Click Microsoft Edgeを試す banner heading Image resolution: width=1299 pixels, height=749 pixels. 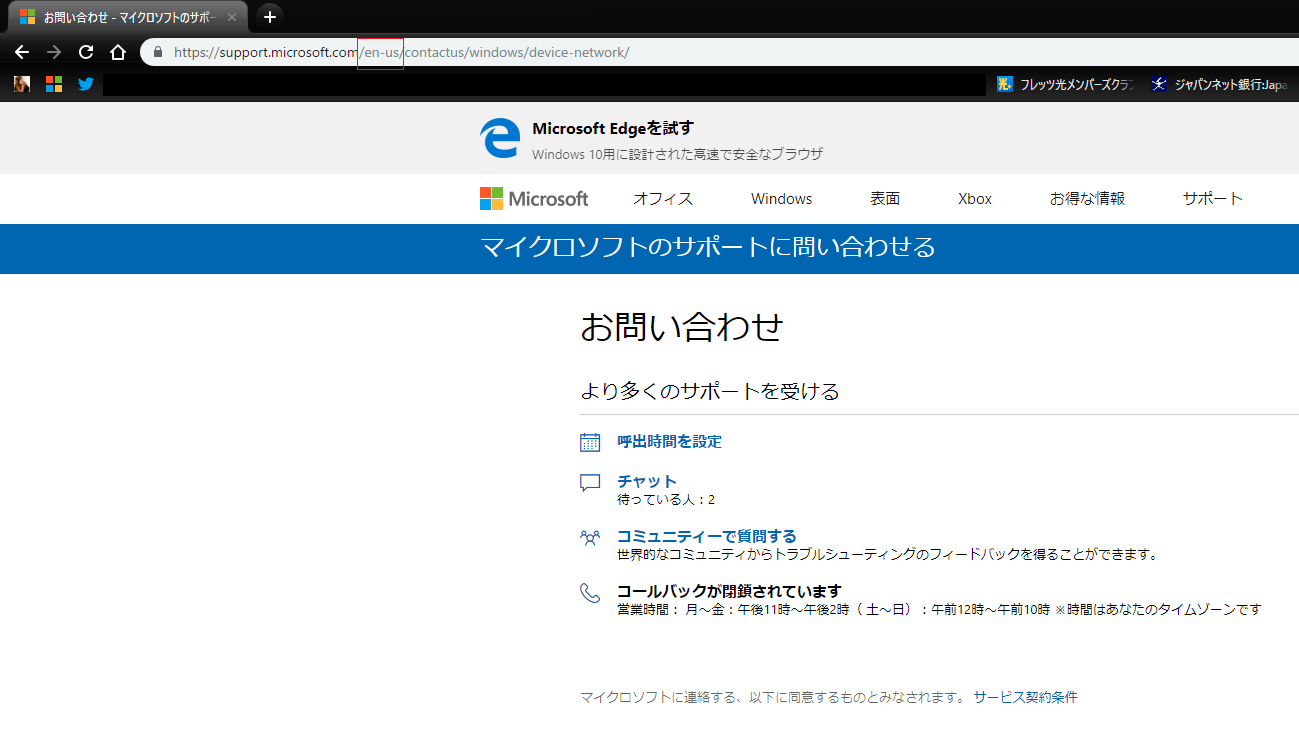(613, 128)
